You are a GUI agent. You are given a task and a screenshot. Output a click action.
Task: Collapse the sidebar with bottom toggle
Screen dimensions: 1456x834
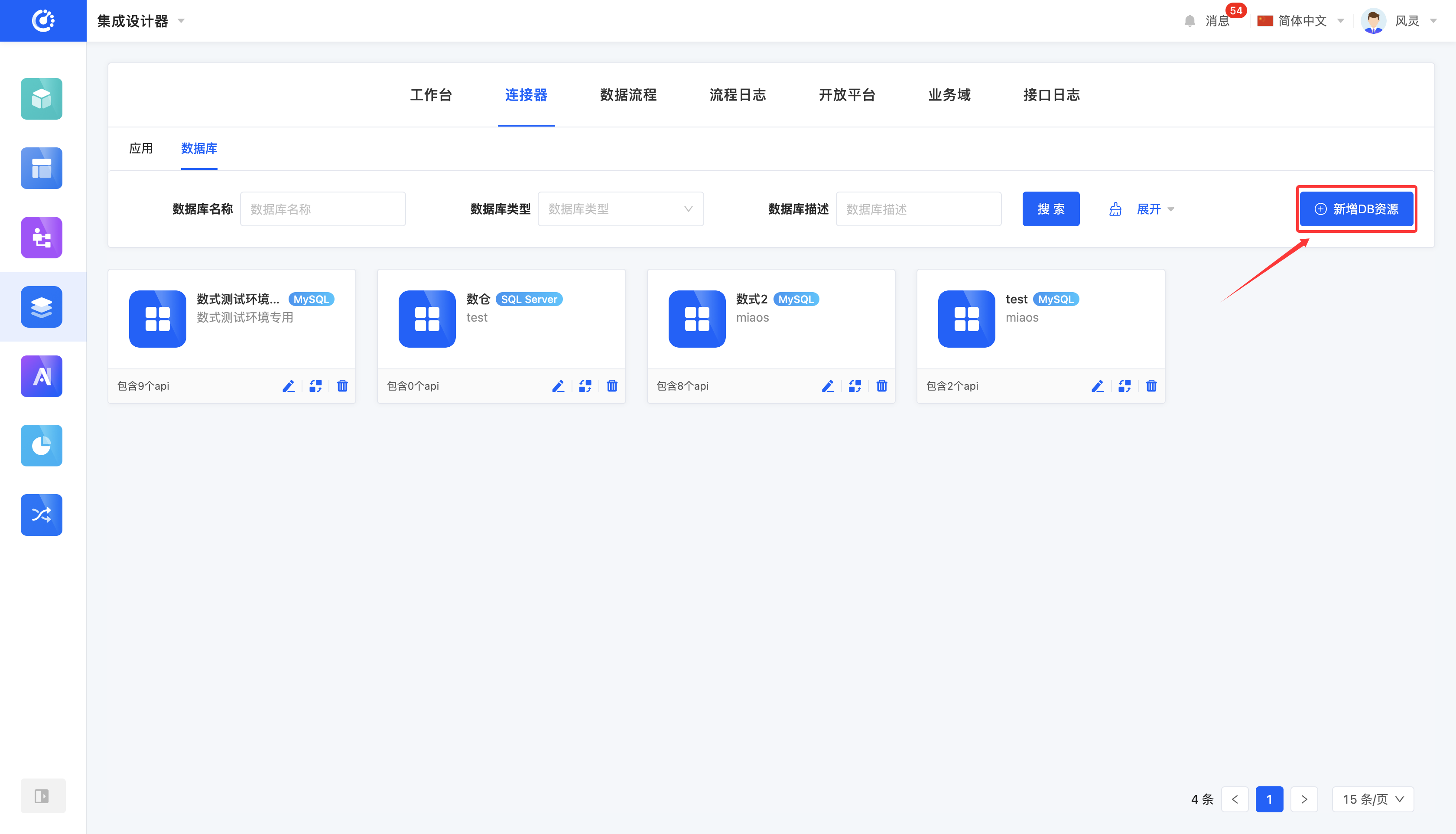pos(42,795)
